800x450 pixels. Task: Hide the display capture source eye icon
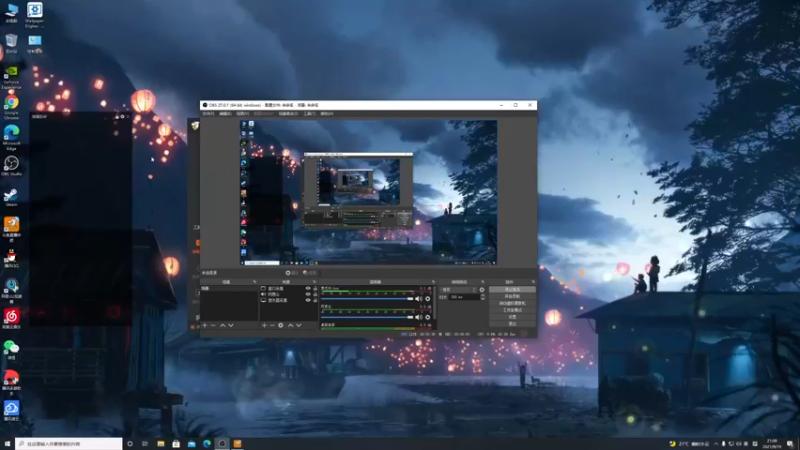[308, 301]
